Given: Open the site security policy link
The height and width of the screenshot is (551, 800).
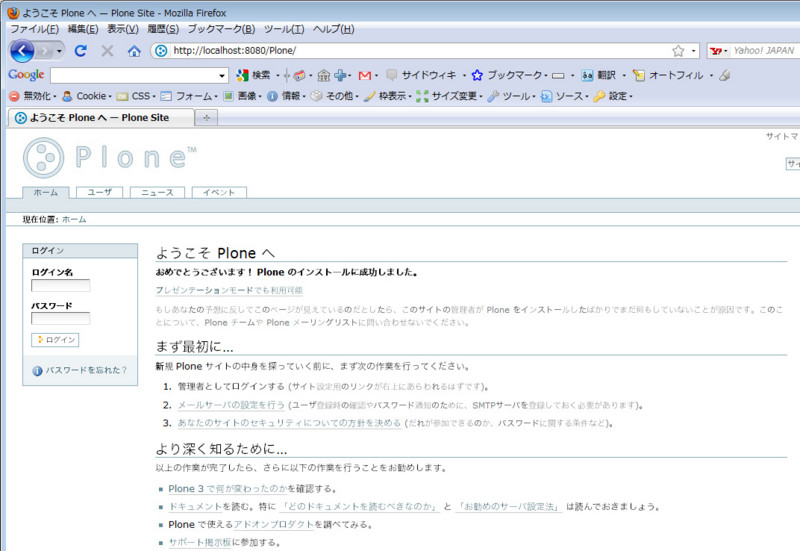Looking at the screenshot, I should tap(289, 423).
